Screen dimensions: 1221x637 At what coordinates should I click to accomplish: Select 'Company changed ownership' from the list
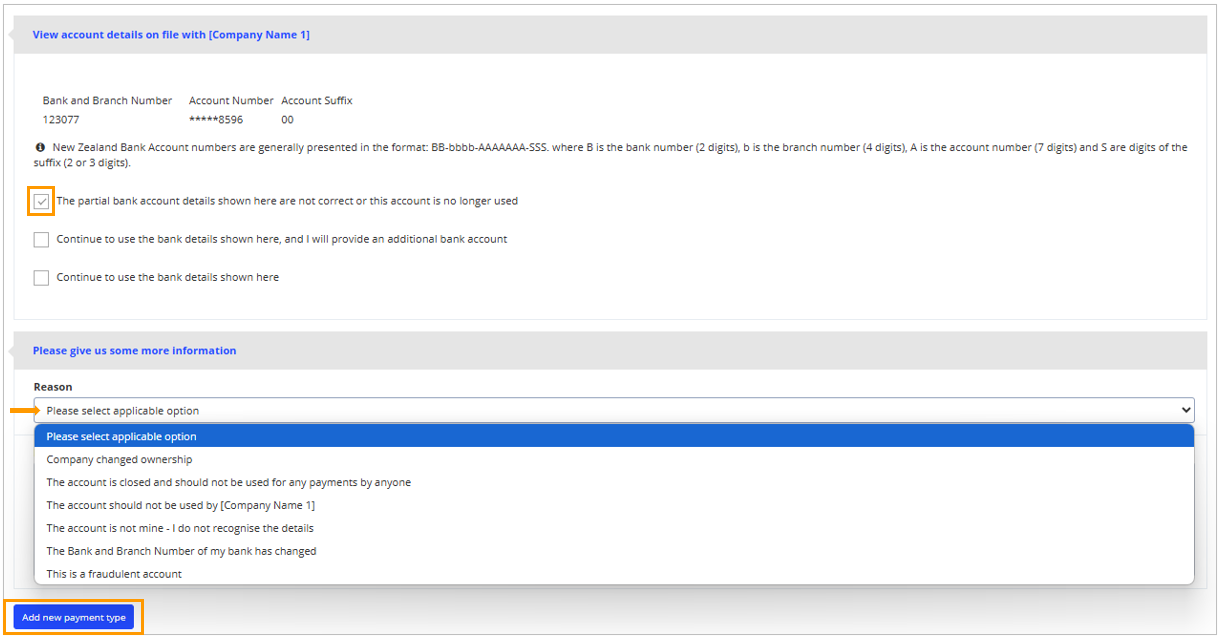tap(119, 460)
